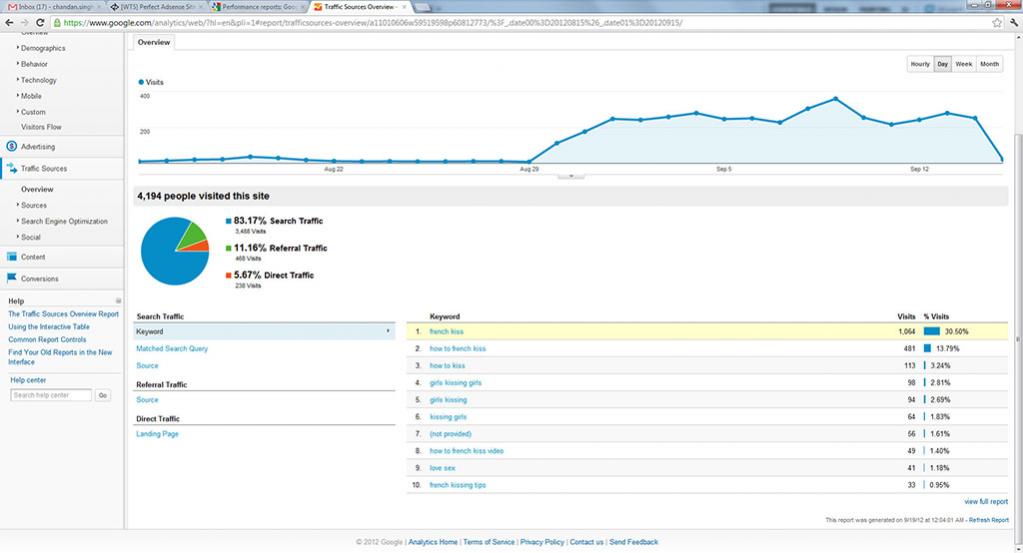Click the browser back arrow
This screenshot has height=553, width=1023.
coord(9,23)
